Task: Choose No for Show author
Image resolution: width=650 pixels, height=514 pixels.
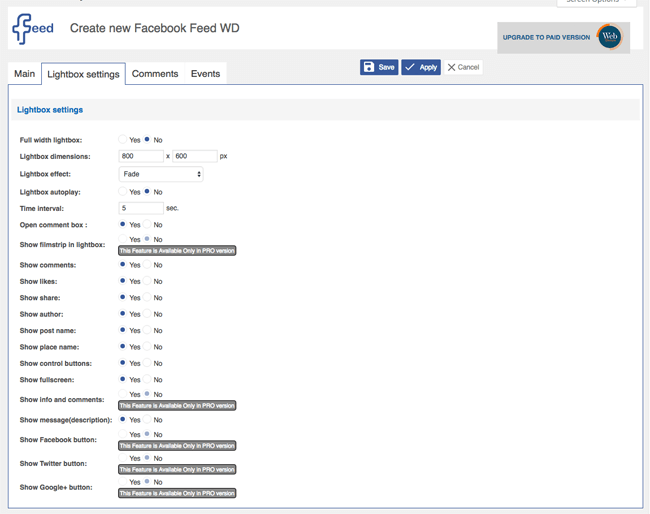Action: coord(147,314)
